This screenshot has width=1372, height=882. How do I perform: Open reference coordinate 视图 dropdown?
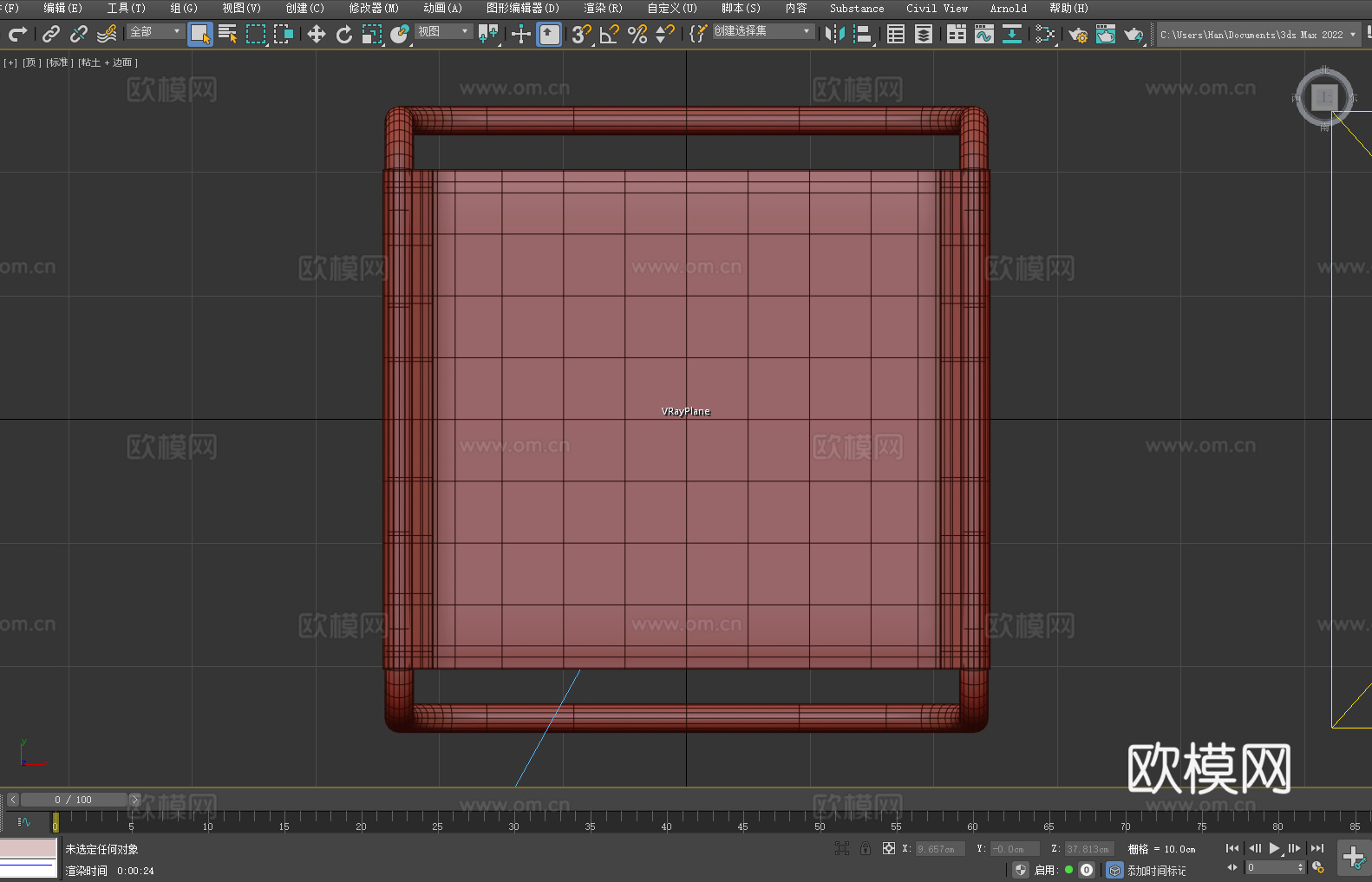coord(443,31)
